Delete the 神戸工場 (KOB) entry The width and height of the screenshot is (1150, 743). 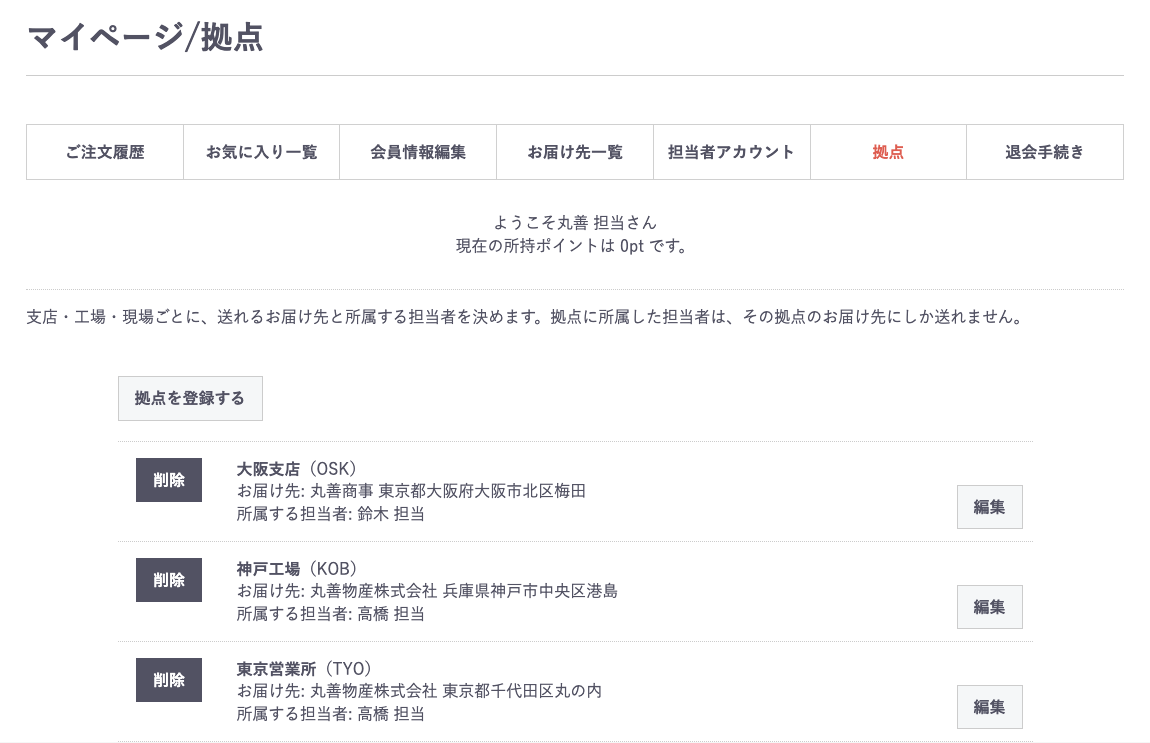(169, 579)
